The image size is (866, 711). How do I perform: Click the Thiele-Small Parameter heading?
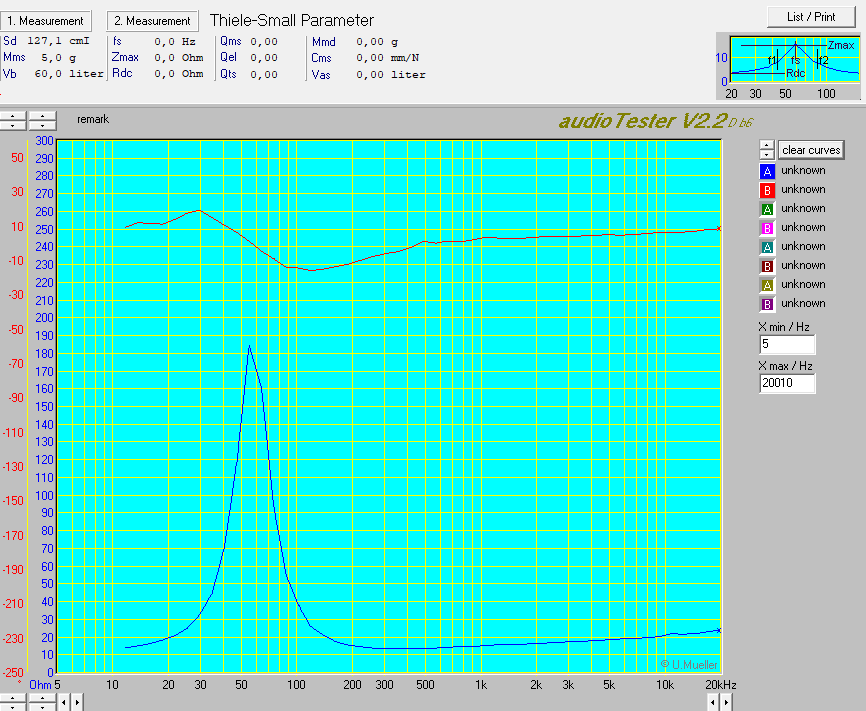coord(292,20)
